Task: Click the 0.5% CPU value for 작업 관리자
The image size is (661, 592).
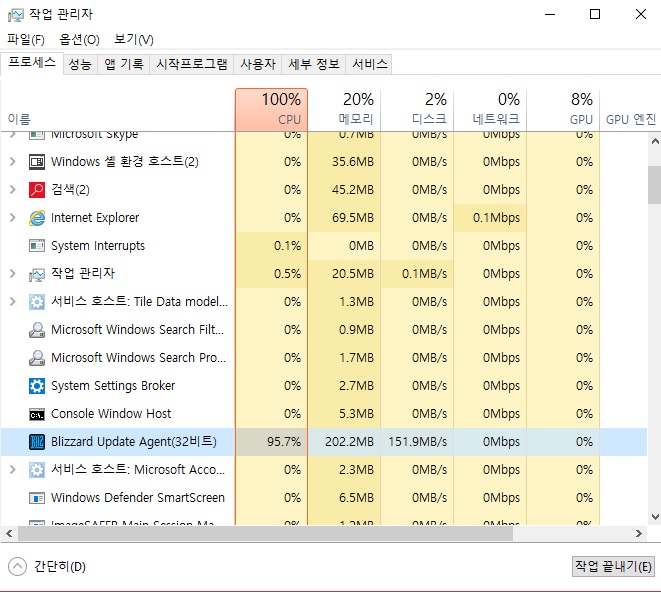Action: pos(288,274)
